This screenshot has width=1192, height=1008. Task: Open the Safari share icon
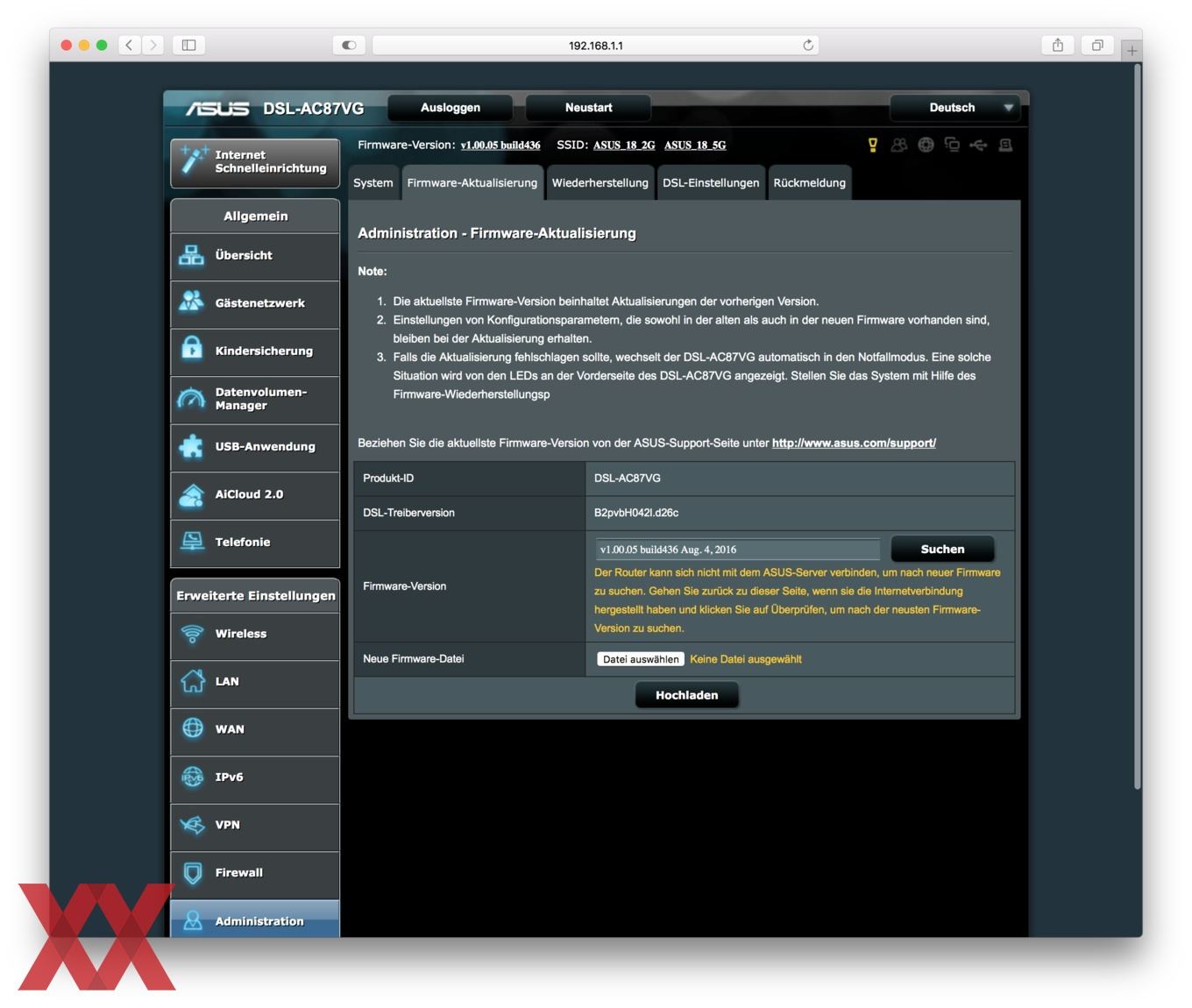click(x=1058, y=45)
